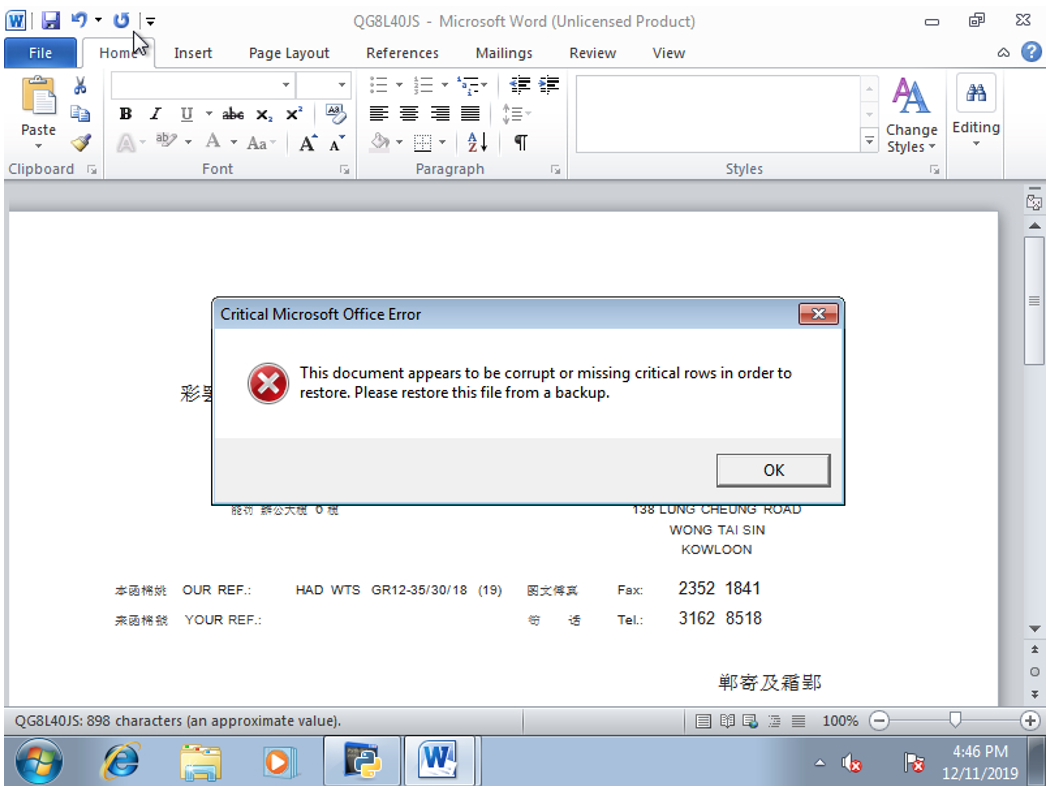Screen dimensions: 1048x788
Task: Click OK in the error dialog
Action: pos(773,470)
